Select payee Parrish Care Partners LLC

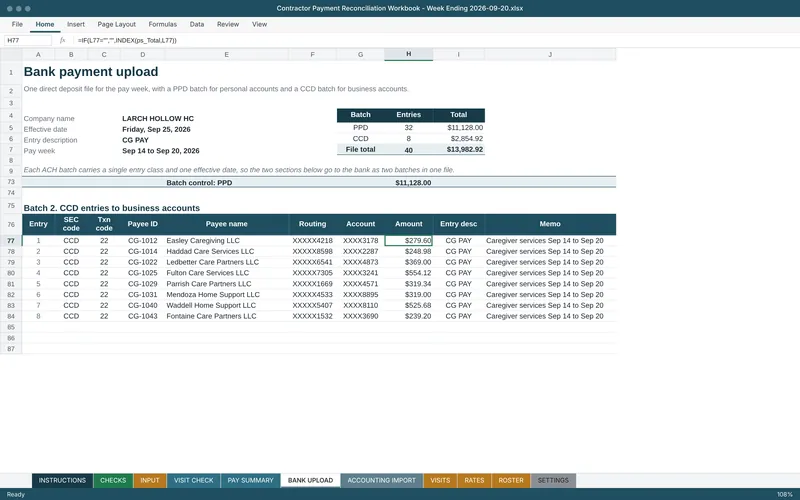pyautogui.click(x=227, y=284)
